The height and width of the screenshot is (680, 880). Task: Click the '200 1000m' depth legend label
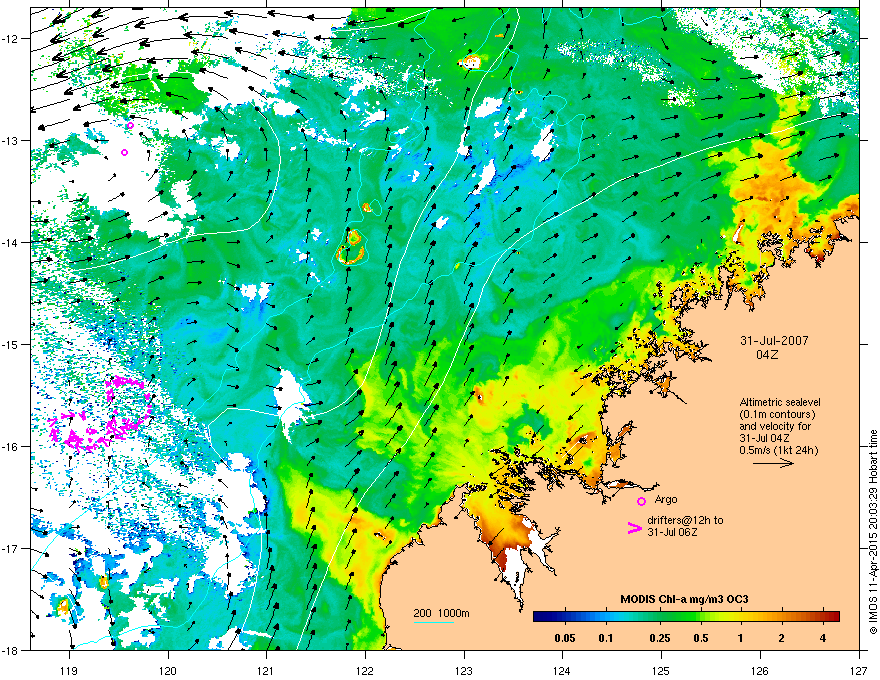point(442,613)
